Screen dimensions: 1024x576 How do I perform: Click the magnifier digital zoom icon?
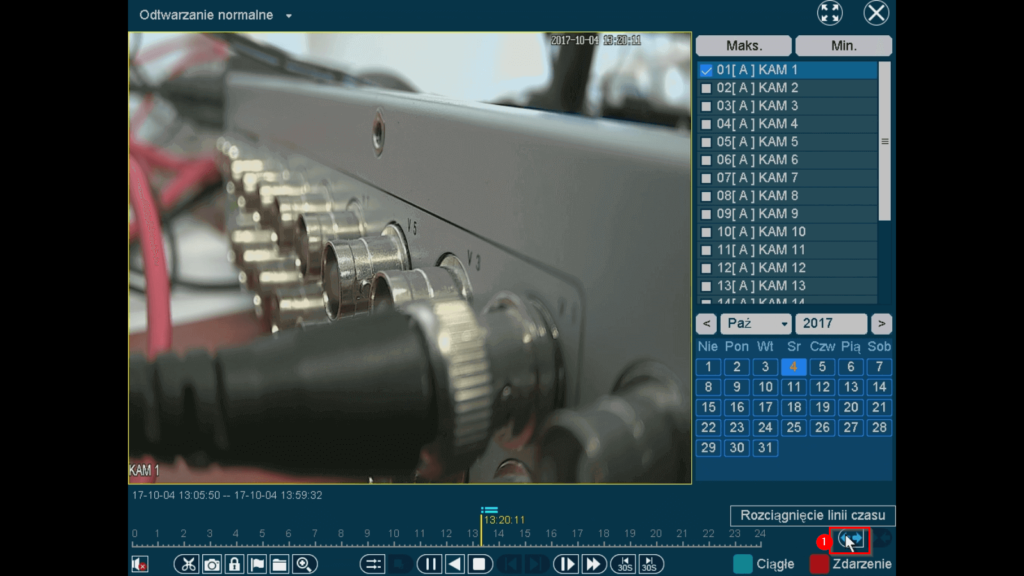tap(305, 564)
